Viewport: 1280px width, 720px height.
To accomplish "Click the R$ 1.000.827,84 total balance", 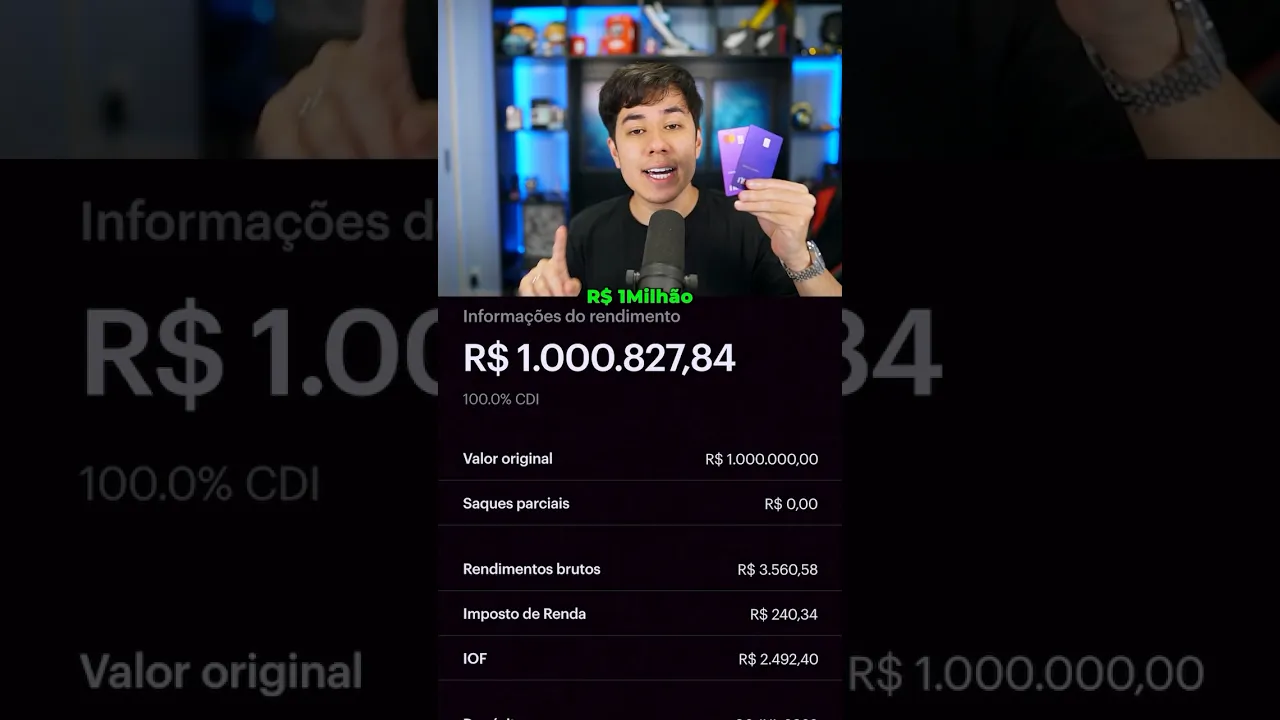I will [599, 357].
